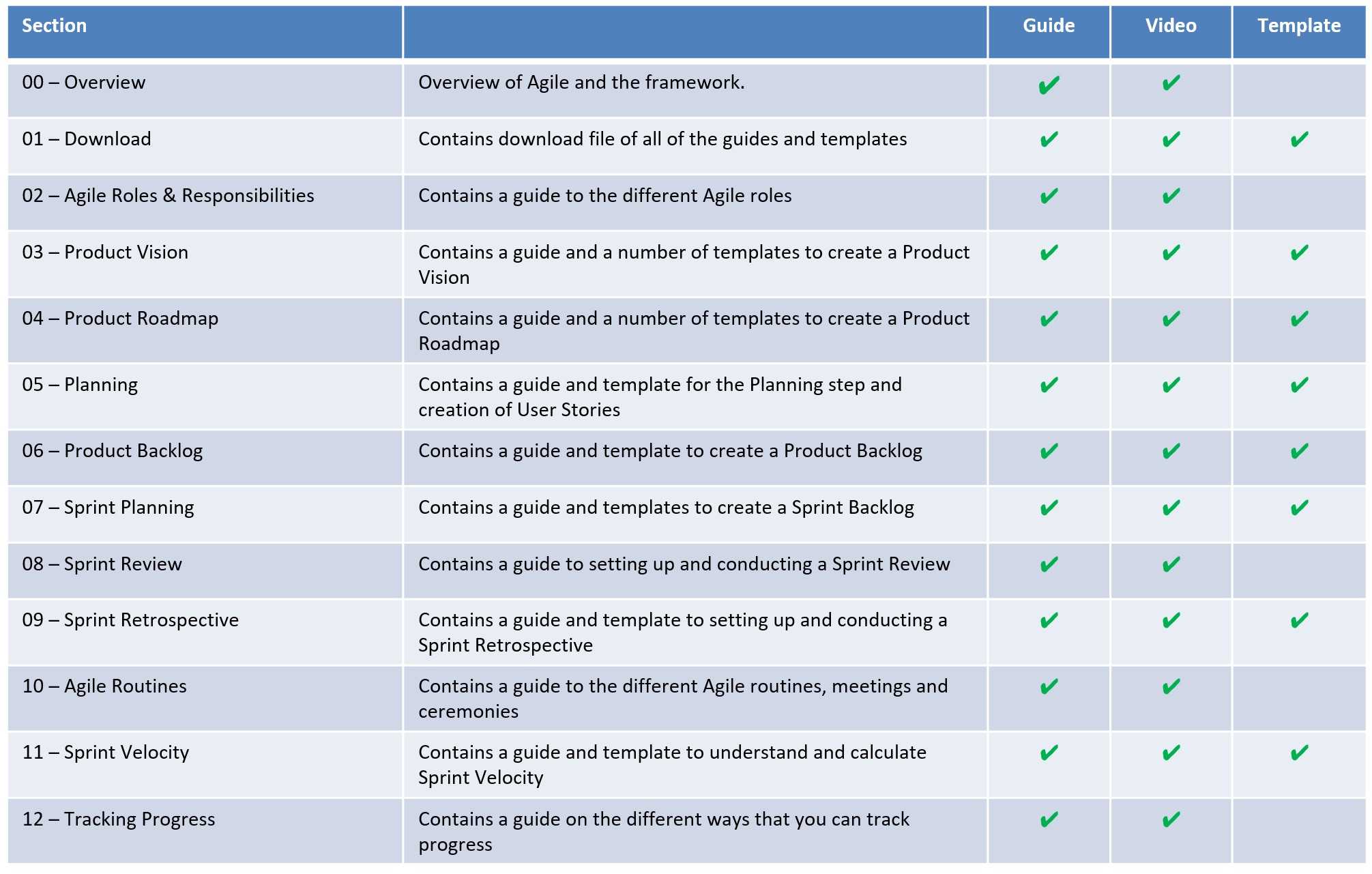
Task: Click the Video checkmark for 04 – Product Roadmap
Action: click(x=1171, y=319)
